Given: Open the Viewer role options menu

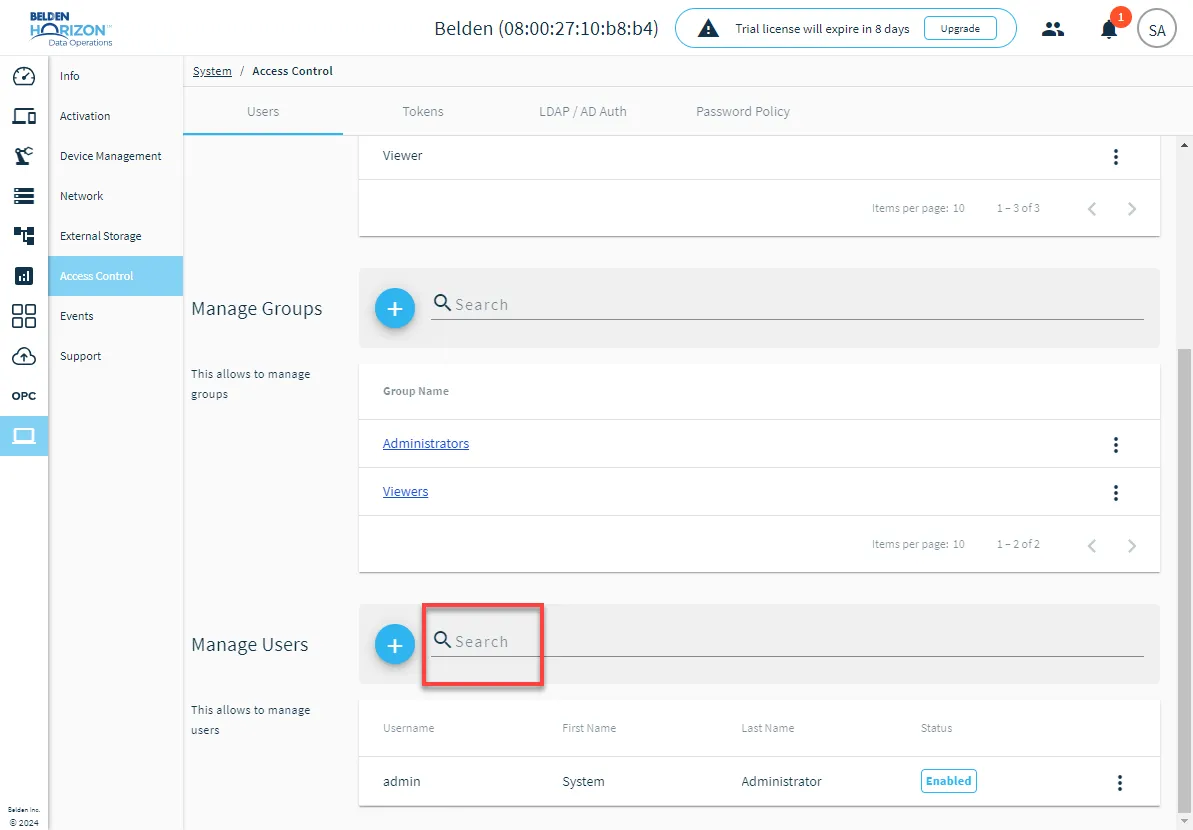Looking at the screenshot, I should [x=1115, y=157].
